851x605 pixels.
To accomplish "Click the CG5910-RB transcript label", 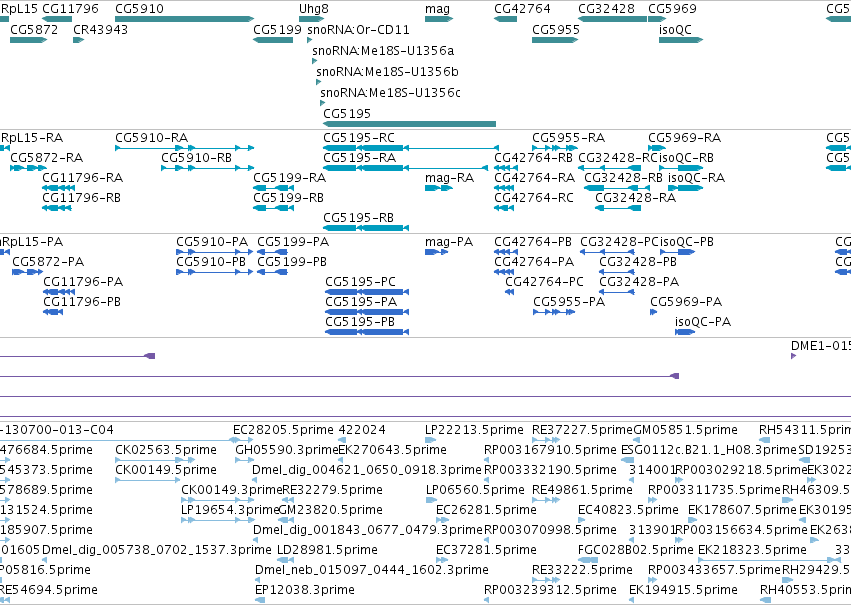I will click(196, 158).
